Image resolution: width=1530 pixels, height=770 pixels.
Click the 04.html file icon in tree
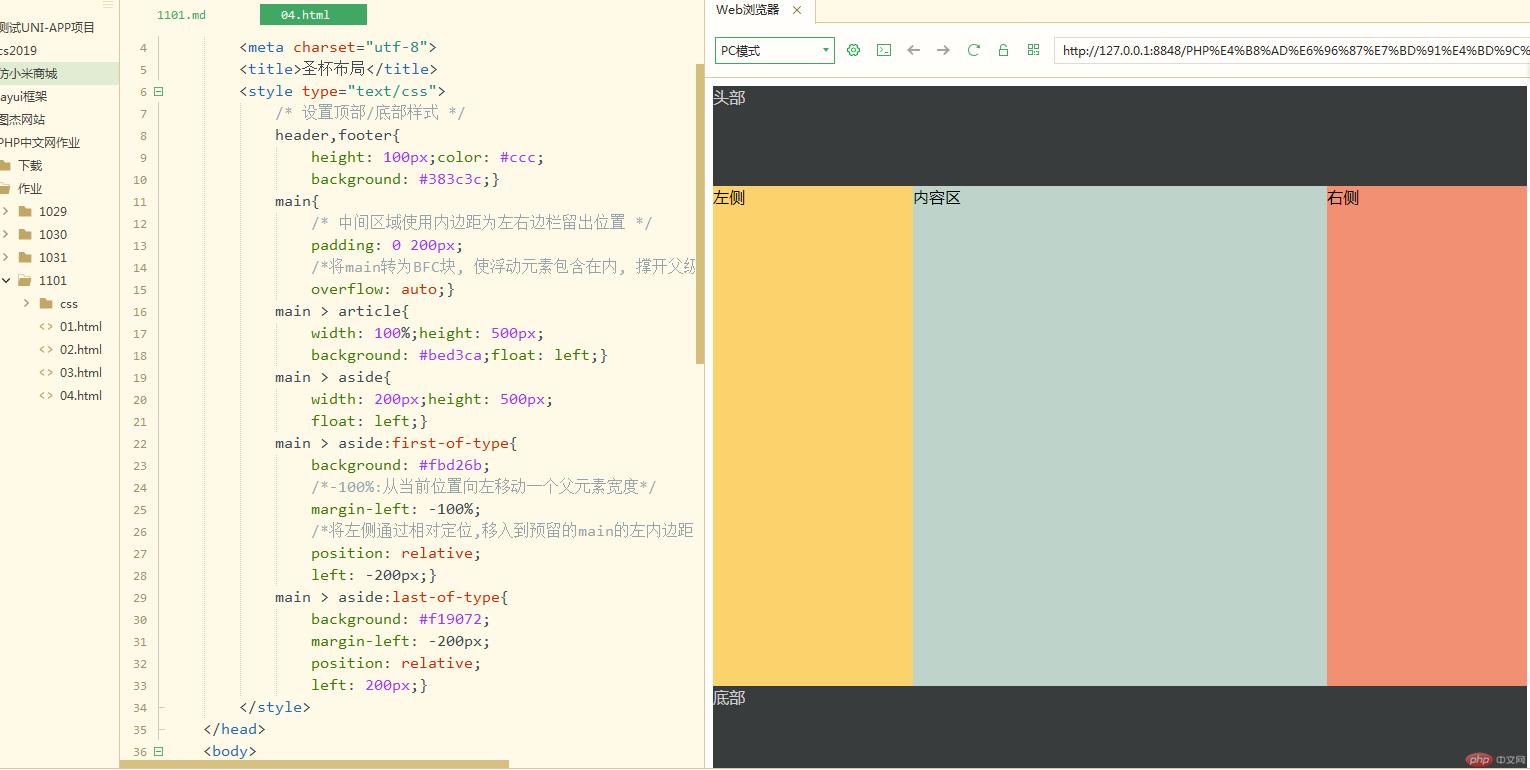coord(46,396)
